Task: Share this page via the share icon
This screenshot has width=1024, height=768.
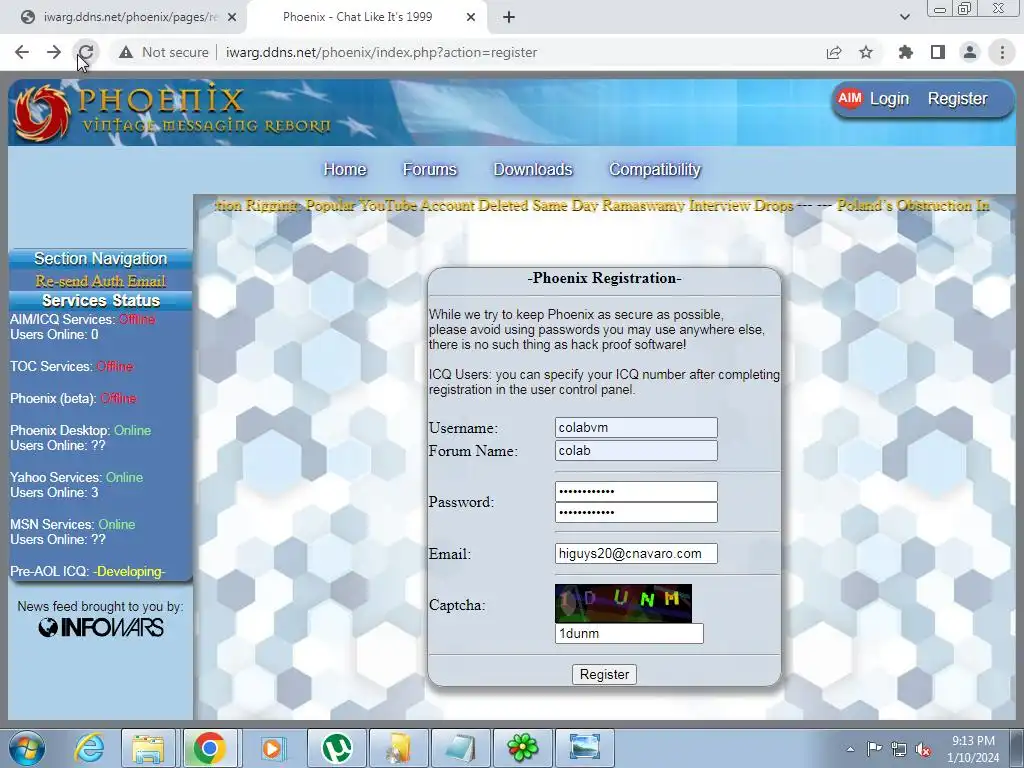Action: click(x=834, y=52)
